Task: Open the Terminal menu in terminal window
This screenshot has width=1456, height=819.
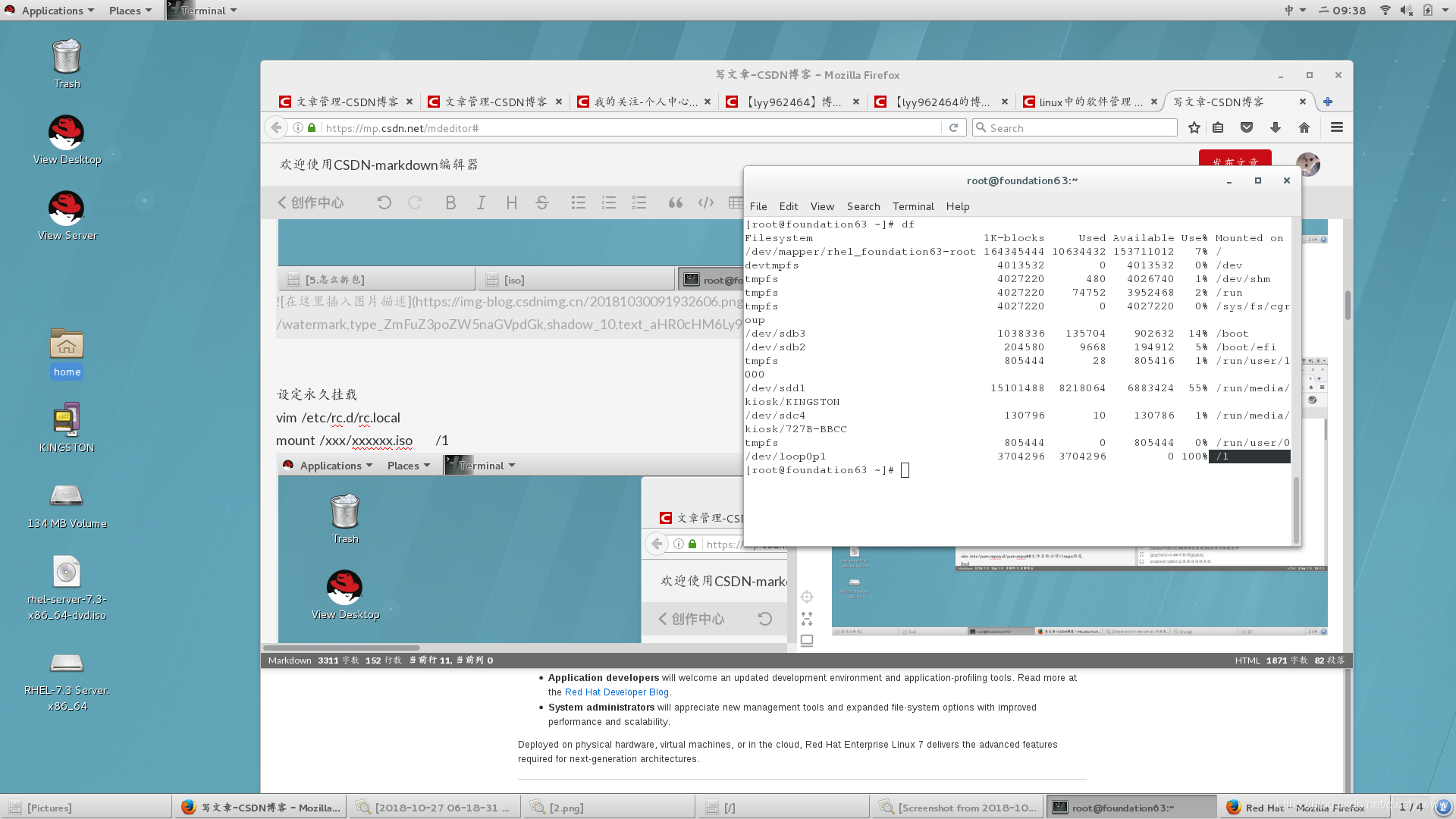Action: tap(913, 206)
